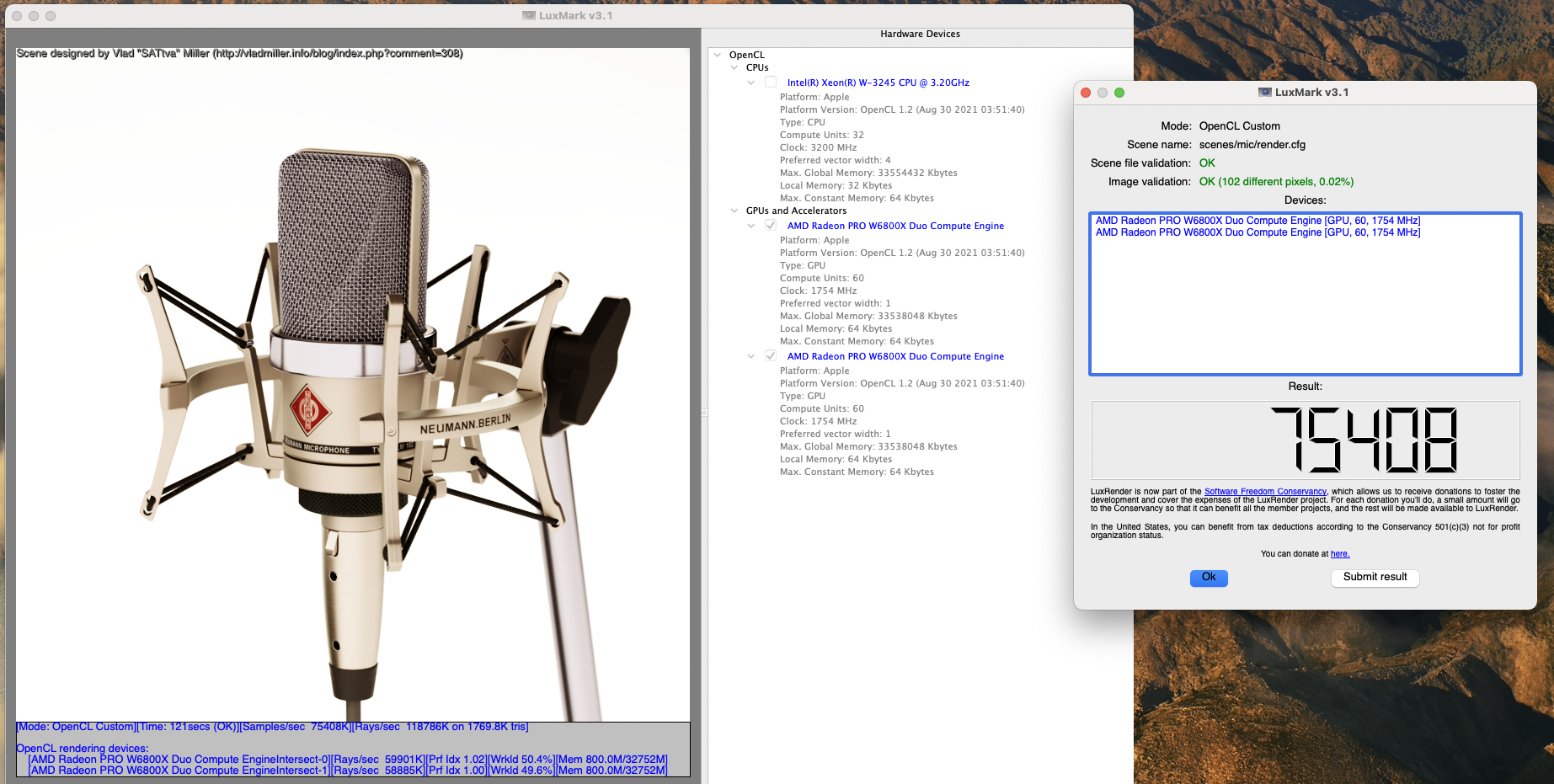Screen dimensions: 1554x784
Task: Collapse the Intel Xeon W-3245 device details
Action: tap(751, 83)
